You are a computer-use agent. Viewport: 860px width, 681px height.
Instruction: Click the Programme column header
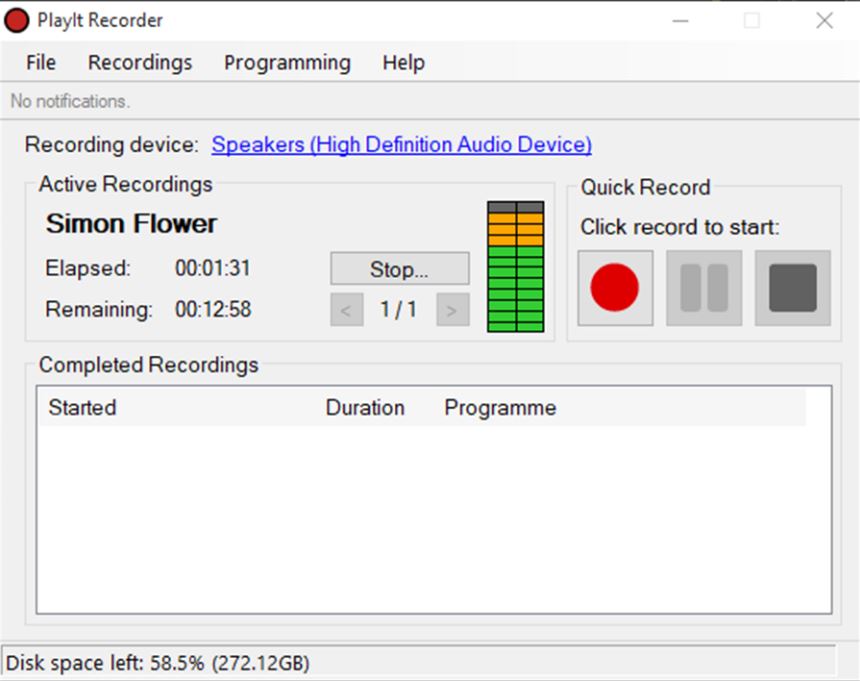pyautogui.click(x=500, y=408)
